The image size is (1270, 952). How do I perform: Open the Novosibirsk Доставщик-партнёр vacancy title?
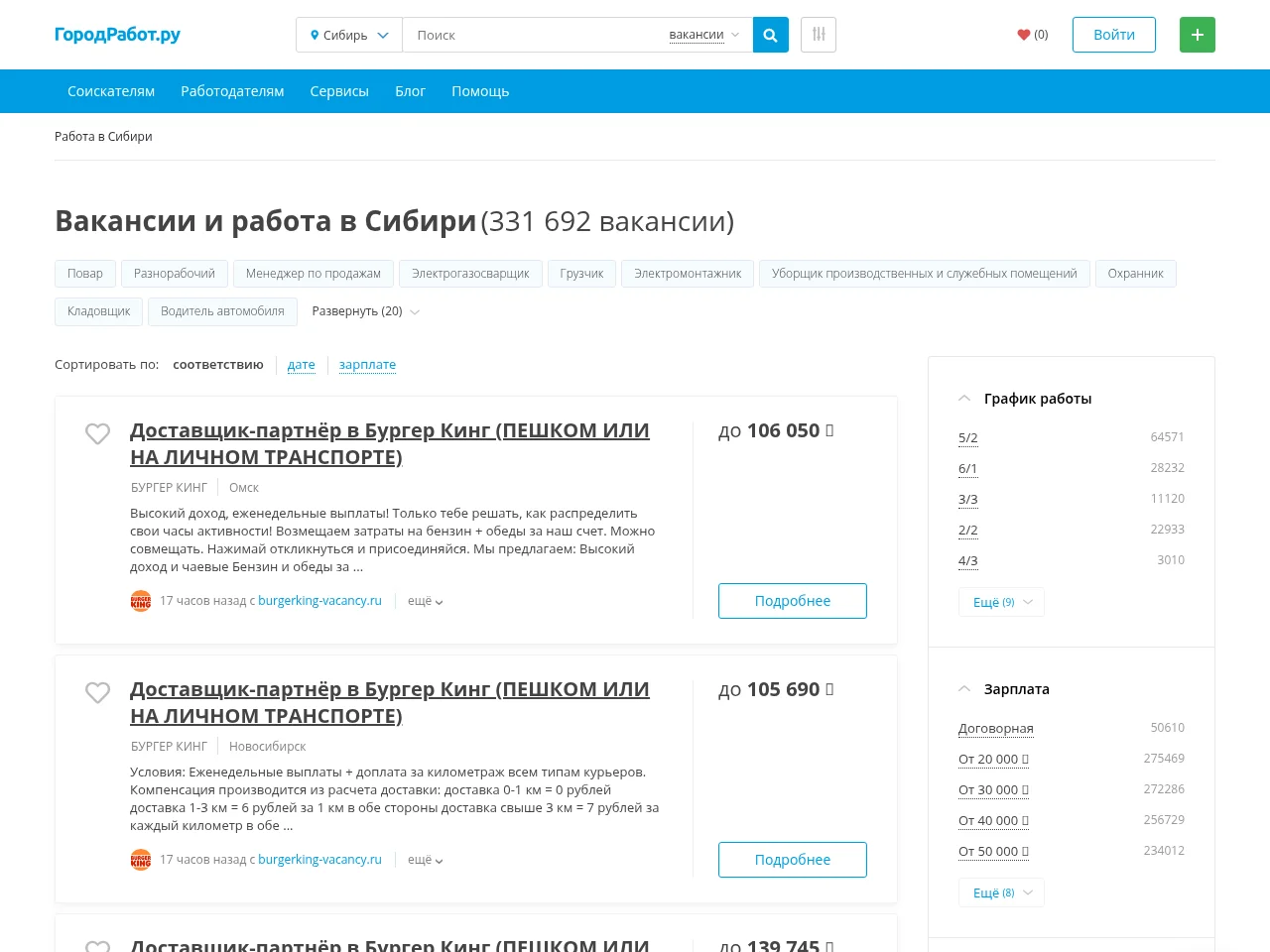click(x=390, y=702)
